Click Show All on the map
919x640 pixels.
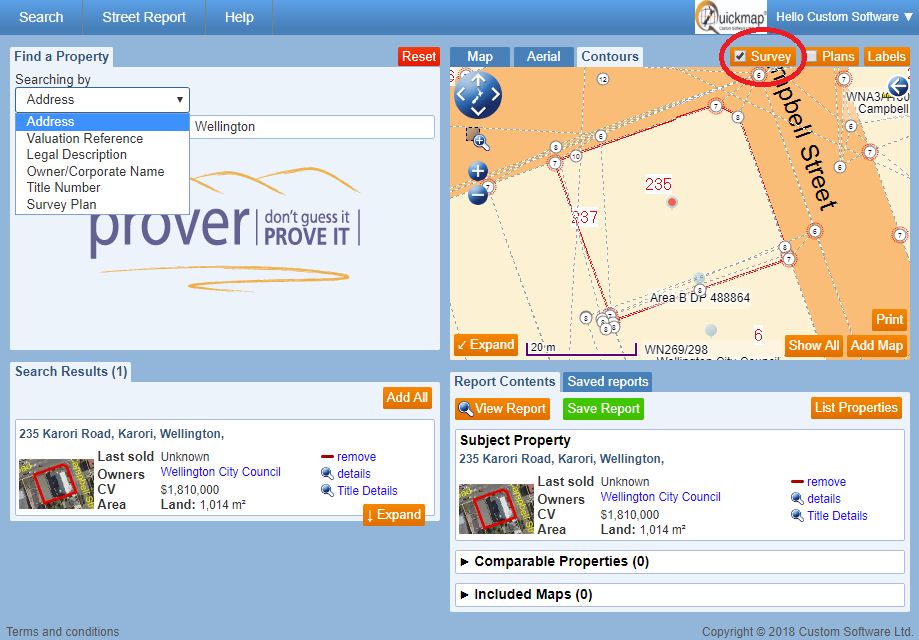(814, 345)
